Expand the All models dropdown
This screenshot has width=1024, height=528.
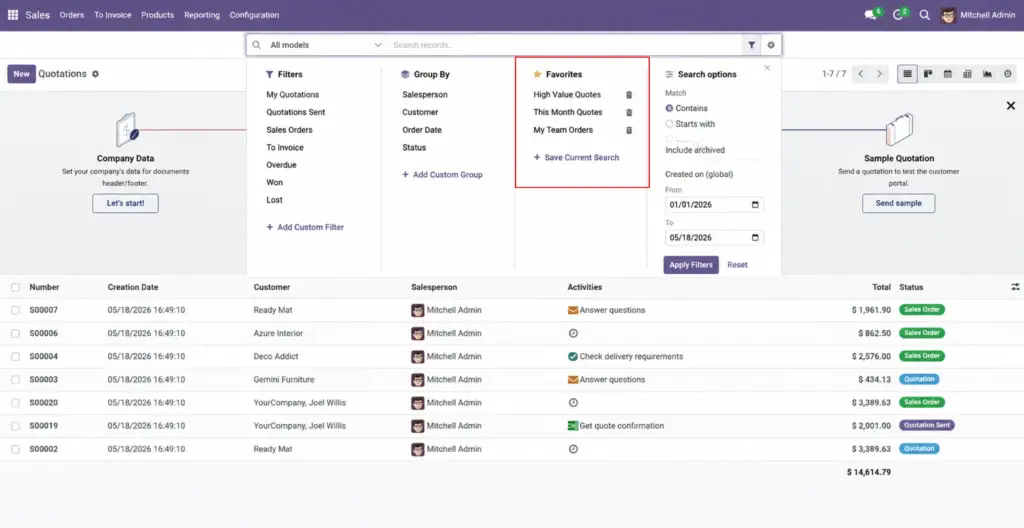[326, 45]
